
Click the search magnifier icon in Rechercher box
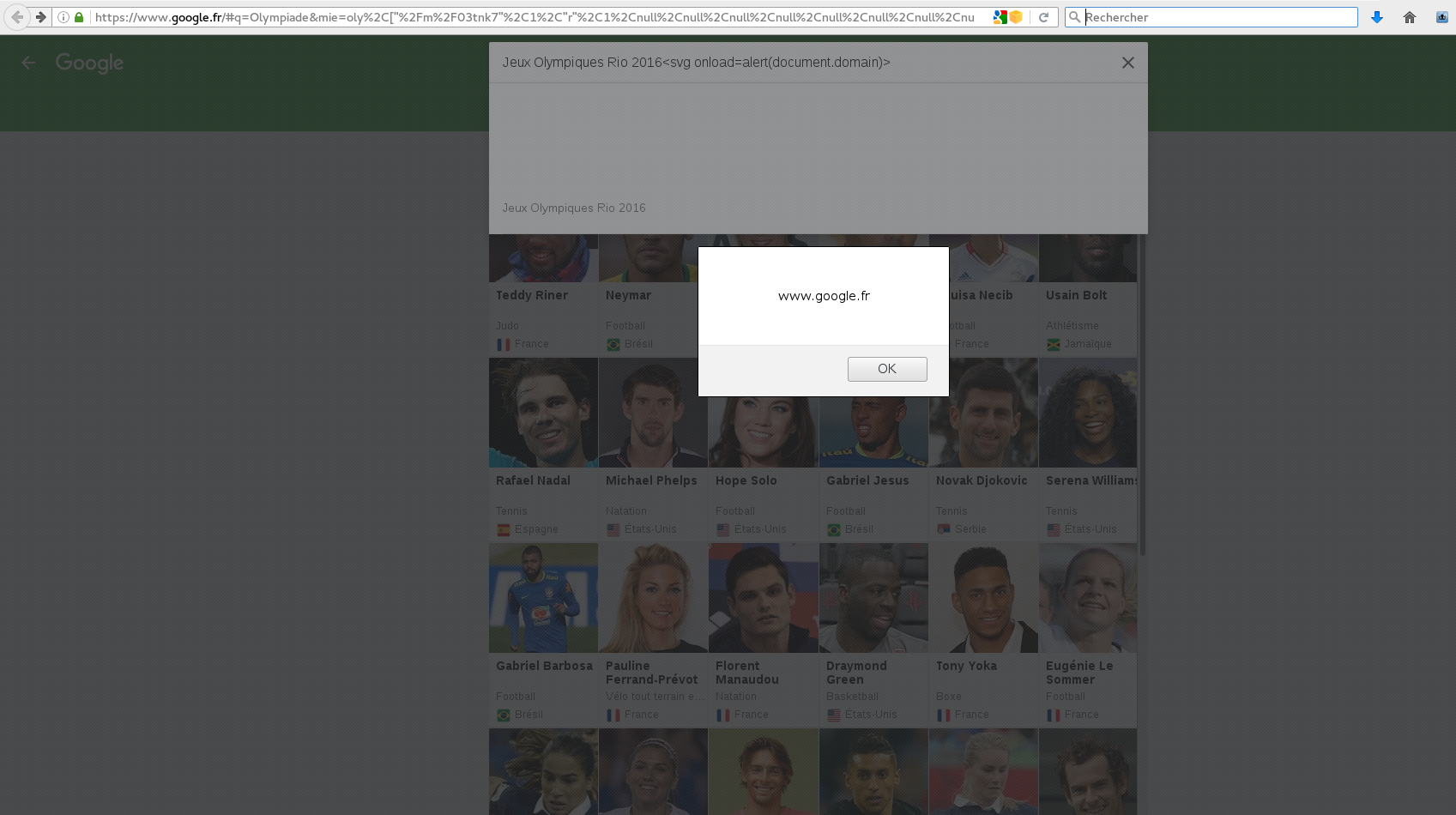tap(1074, 17)
